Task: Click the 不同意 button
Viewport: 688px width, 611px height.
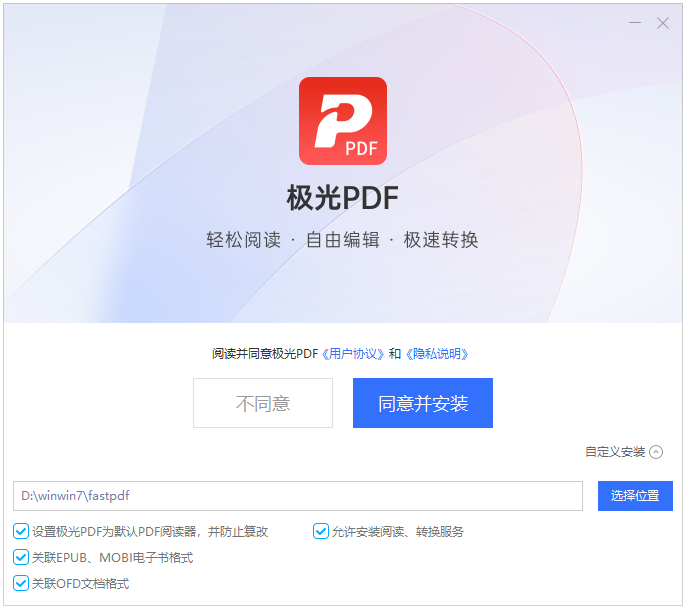Action: [263, 403]
